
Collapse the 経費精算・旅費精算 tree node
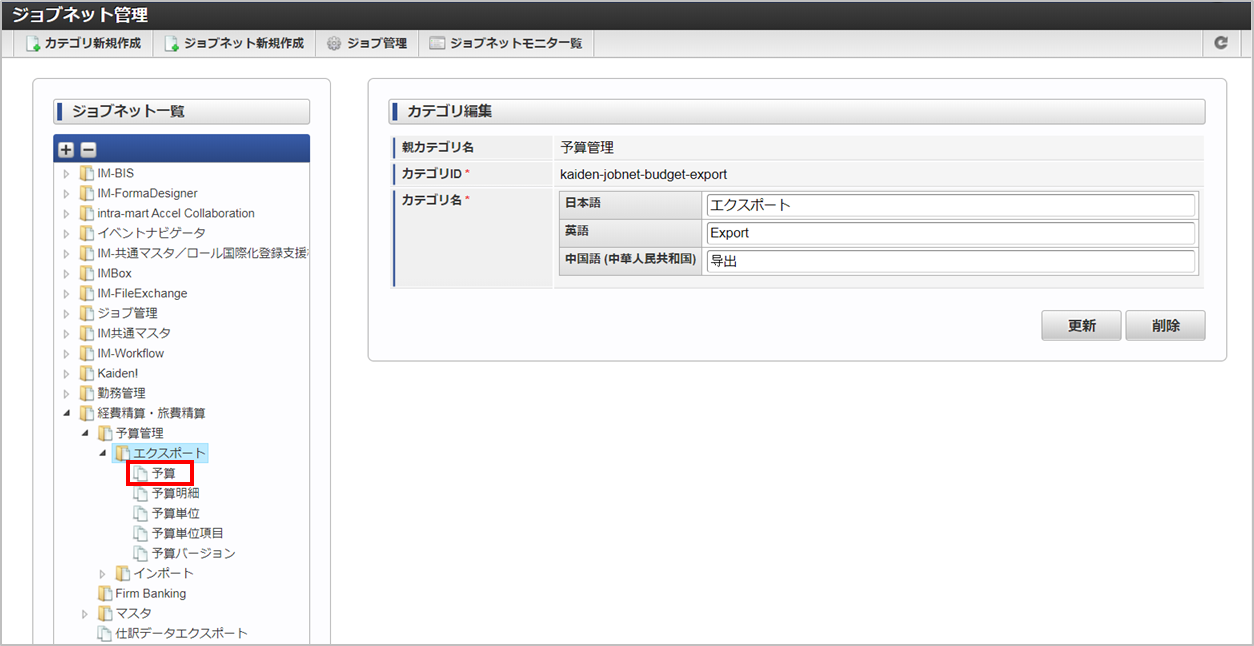pyautogui.click(x=67, y=413)
